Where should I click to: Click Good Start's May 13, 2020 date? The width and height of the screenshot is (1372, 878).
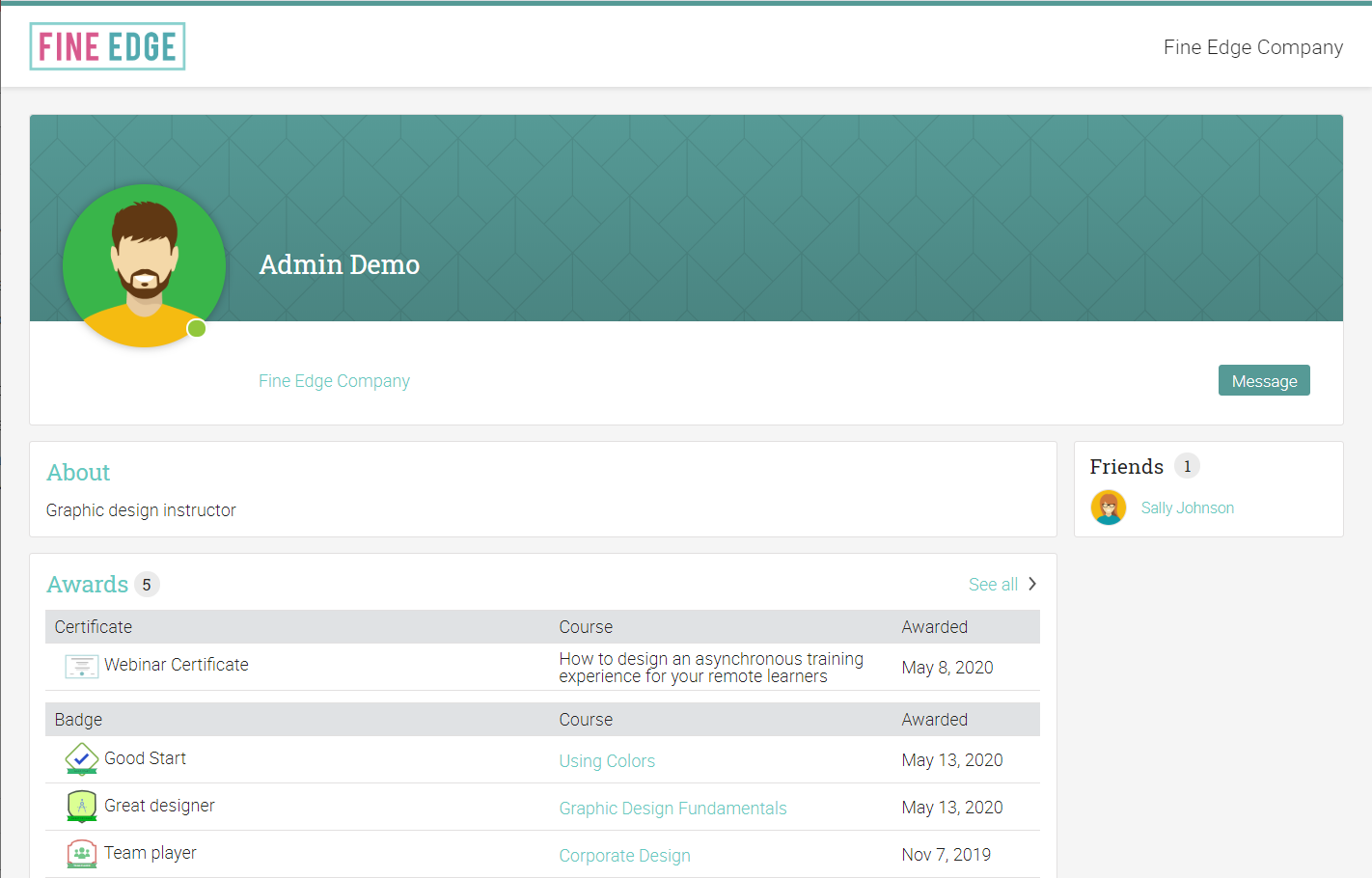(x=952, y=760)
